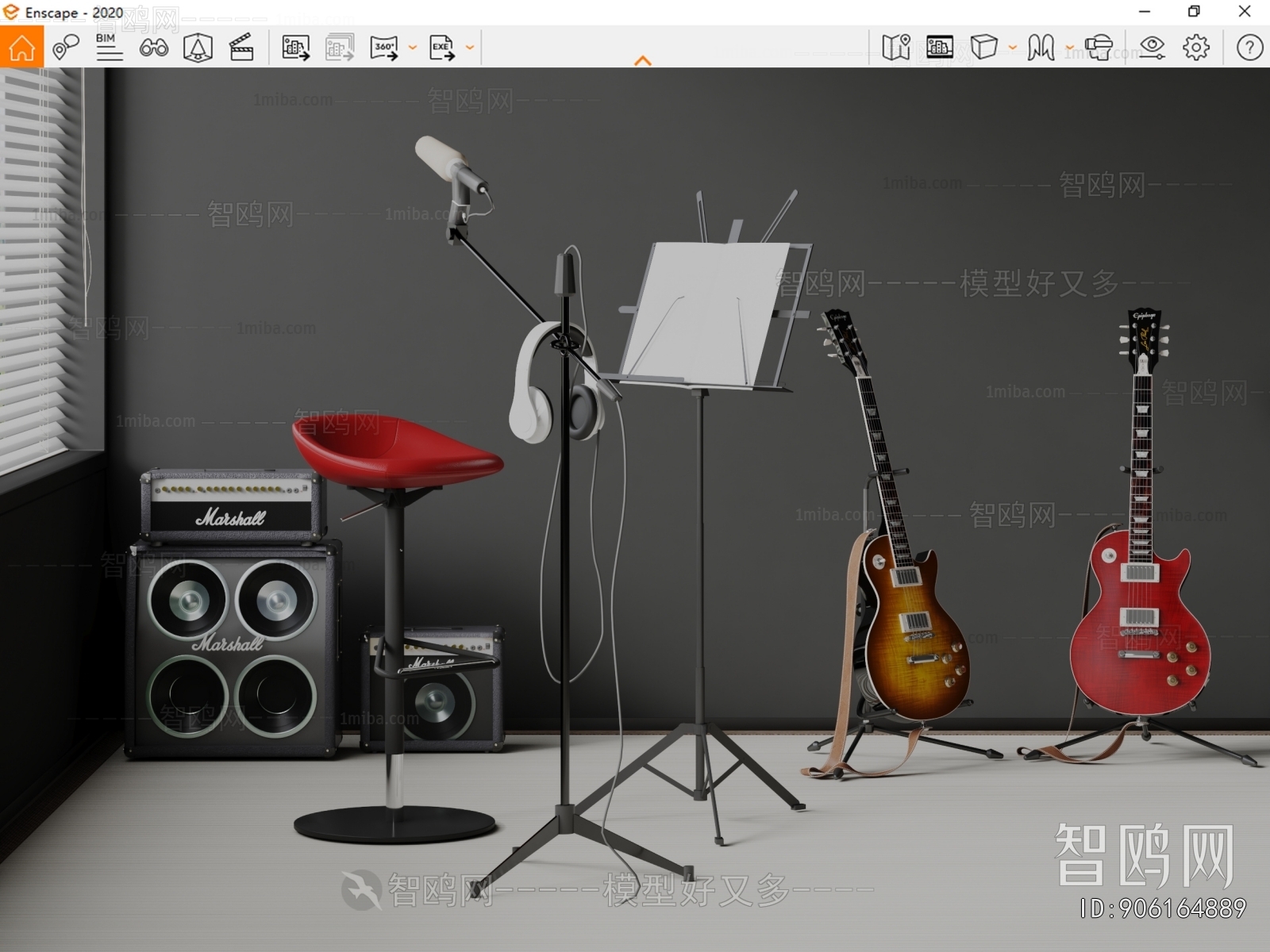1270x952 pixels.
Task: Expand the EXE export options
Action: point(470,48)
